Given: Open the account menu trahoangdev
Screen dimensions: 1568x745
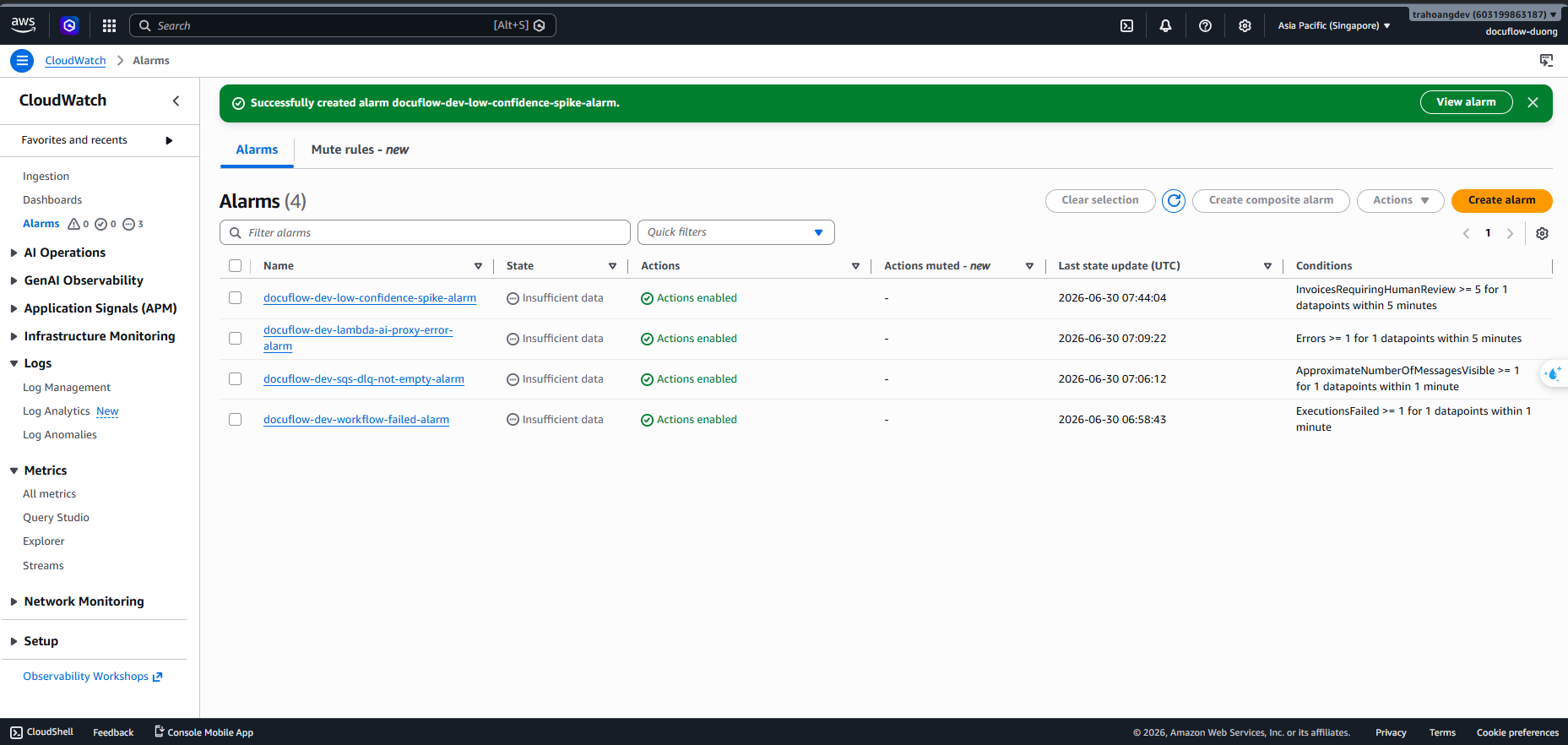Looking at the screenshot, I should (1484, 14).
